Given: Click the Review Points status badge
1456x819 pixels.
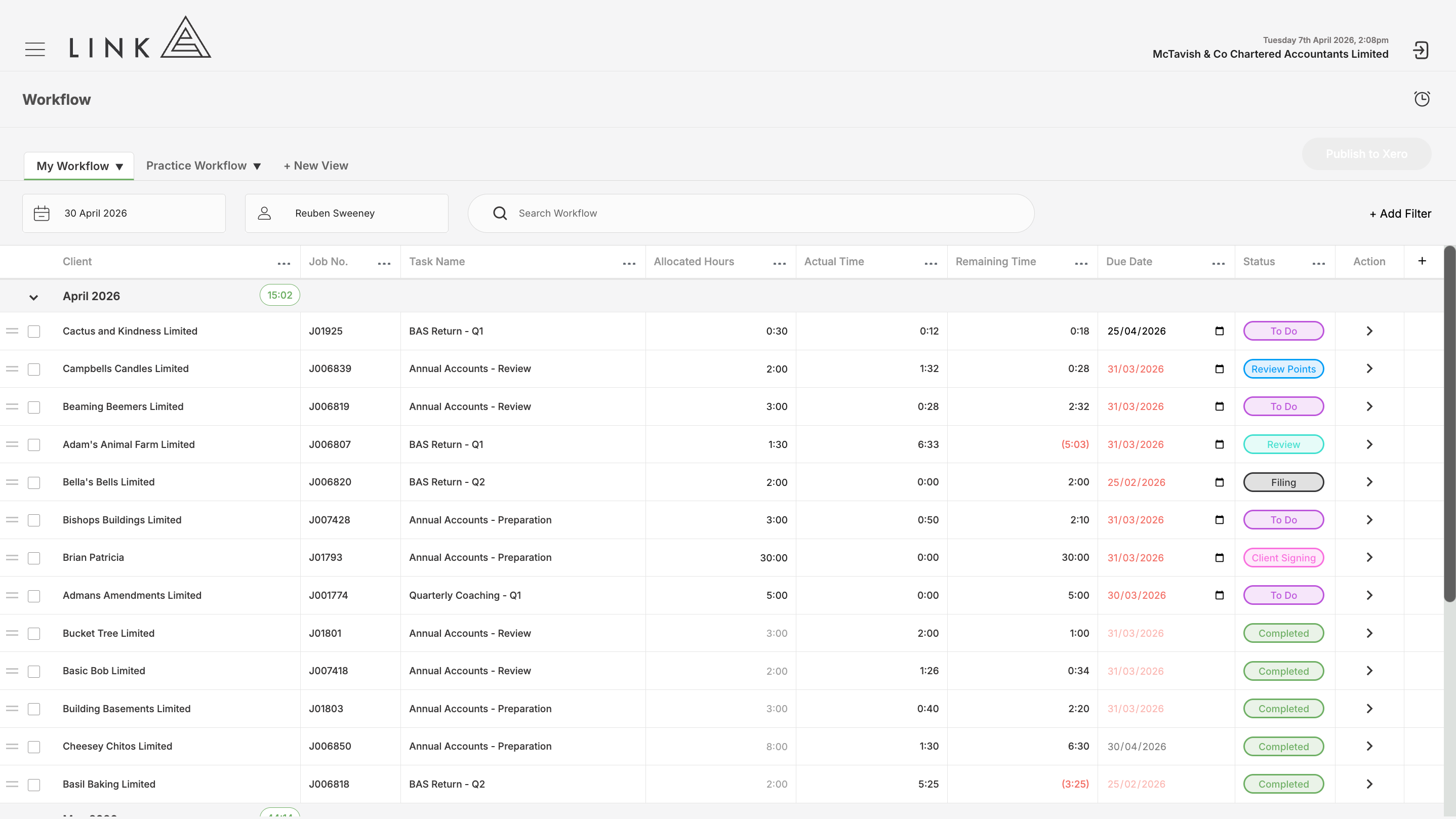Looking at the screenshot, I should [x=1283, y=369].
